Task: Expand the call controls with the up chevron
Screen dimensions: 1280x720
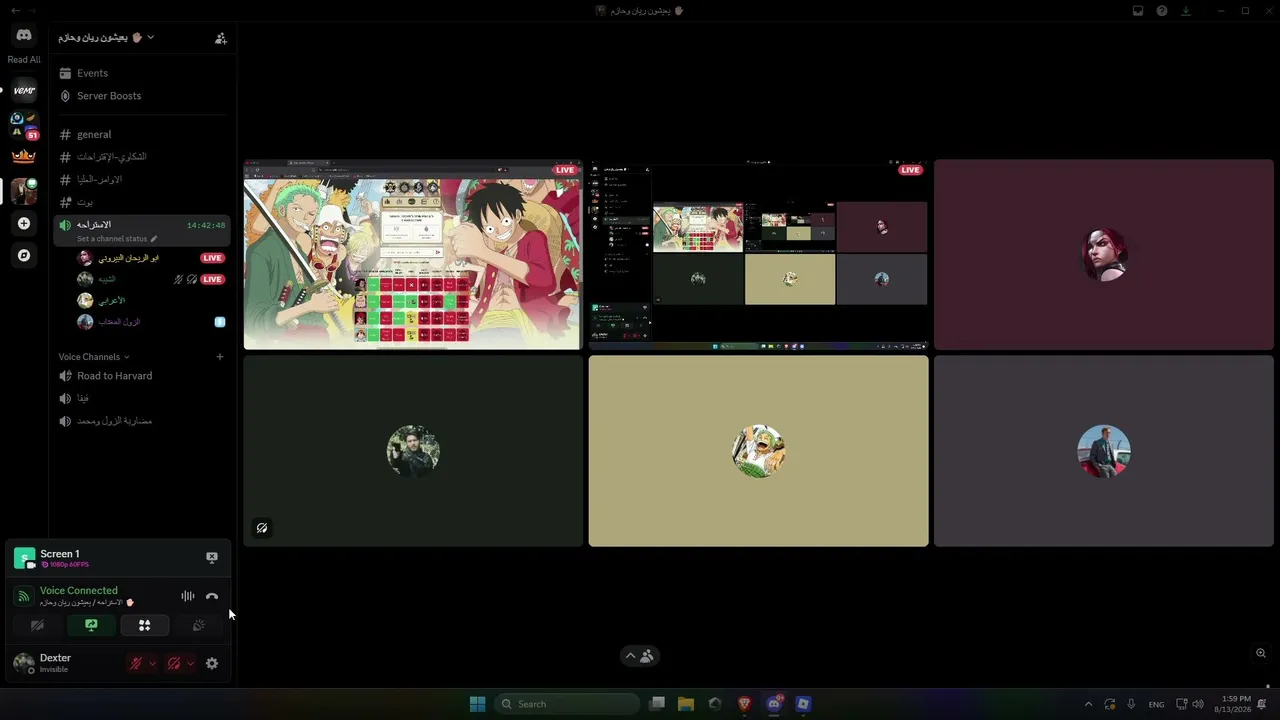Action: [630, 656]
